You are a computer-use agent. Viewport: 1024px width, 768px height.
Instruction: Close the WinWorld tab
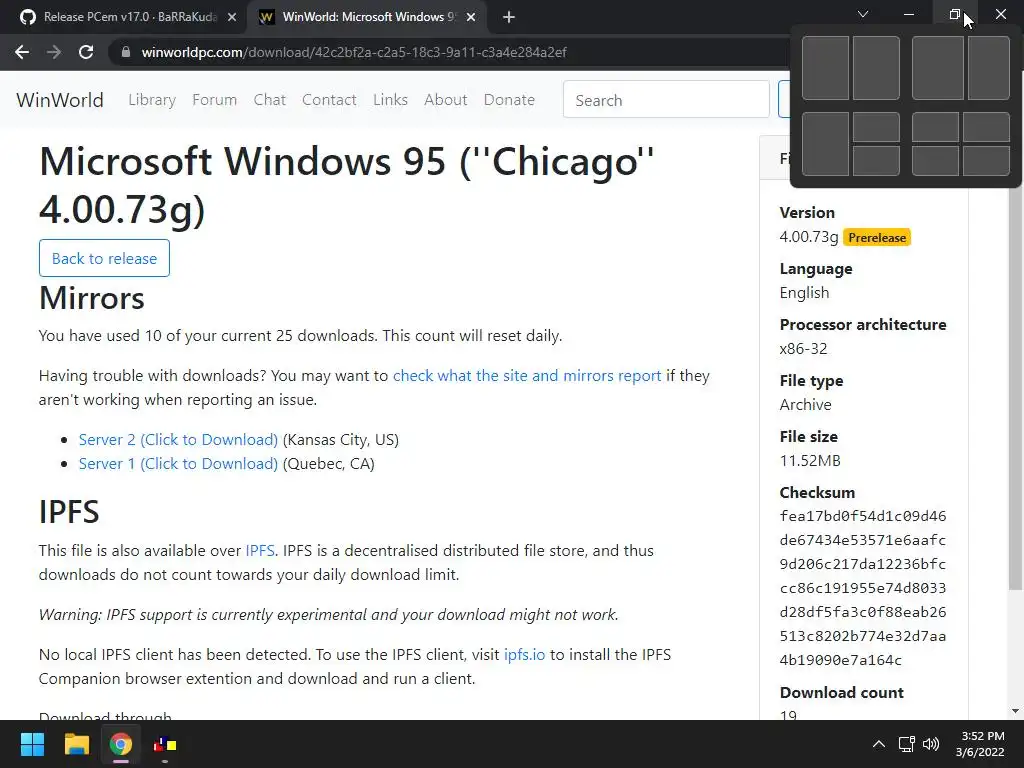(471, 17)
